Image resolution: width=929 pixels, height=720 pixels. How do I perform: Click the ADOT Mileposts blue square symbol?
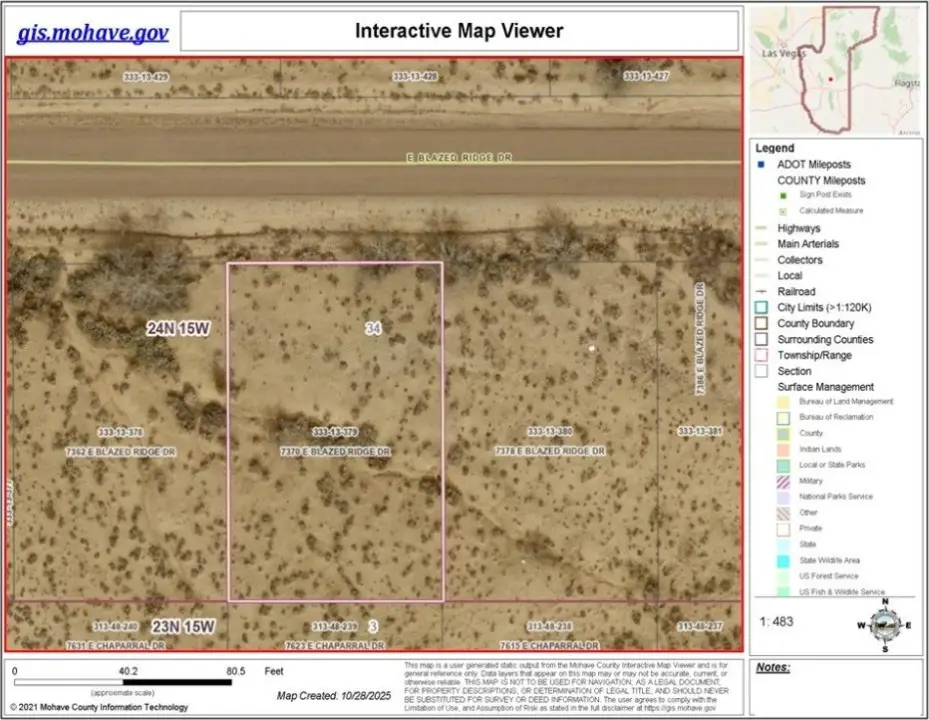[761, 164]
